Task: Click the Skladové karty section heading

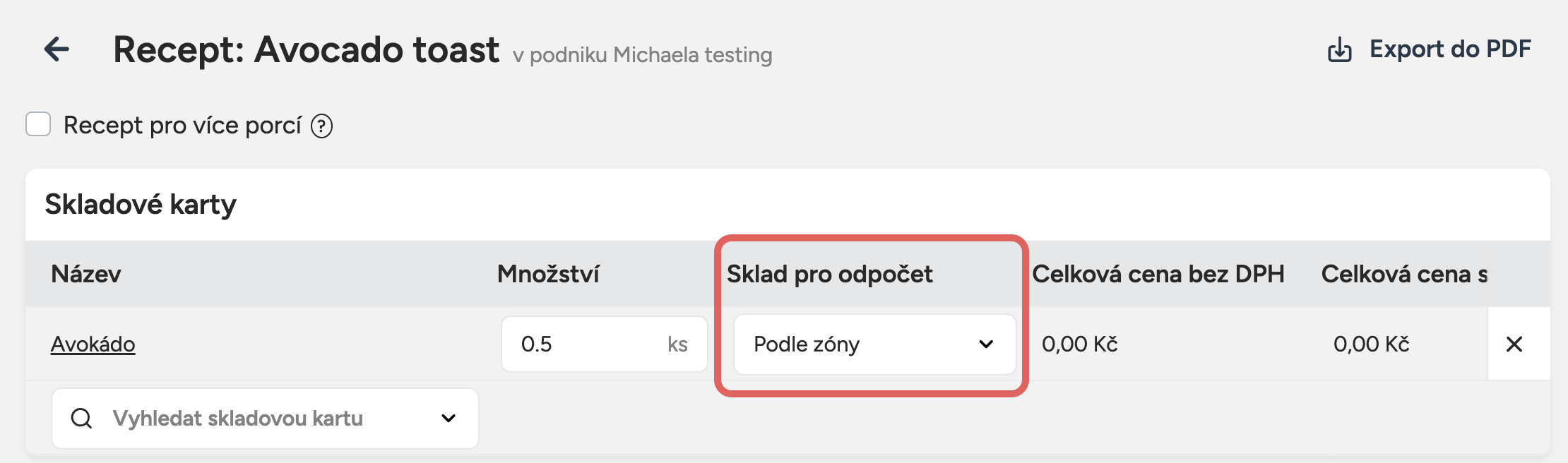Action: coord(141,205)
